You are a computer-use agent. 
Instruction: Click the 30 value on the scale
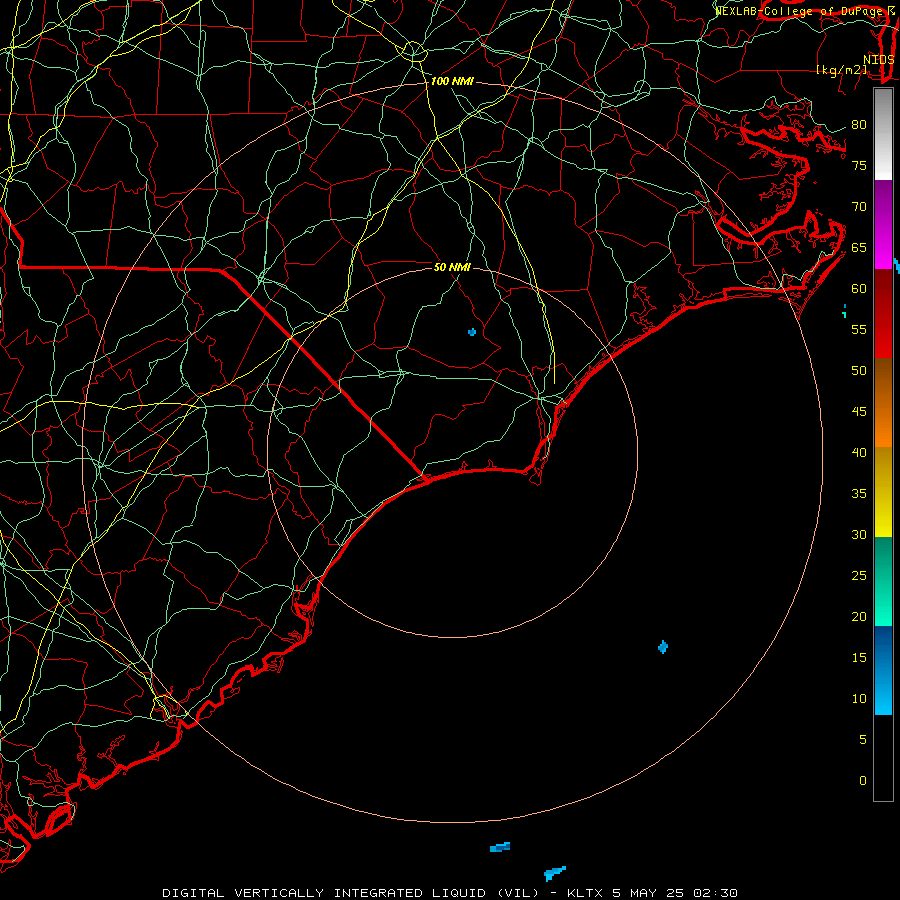click(x=859, y=534)
